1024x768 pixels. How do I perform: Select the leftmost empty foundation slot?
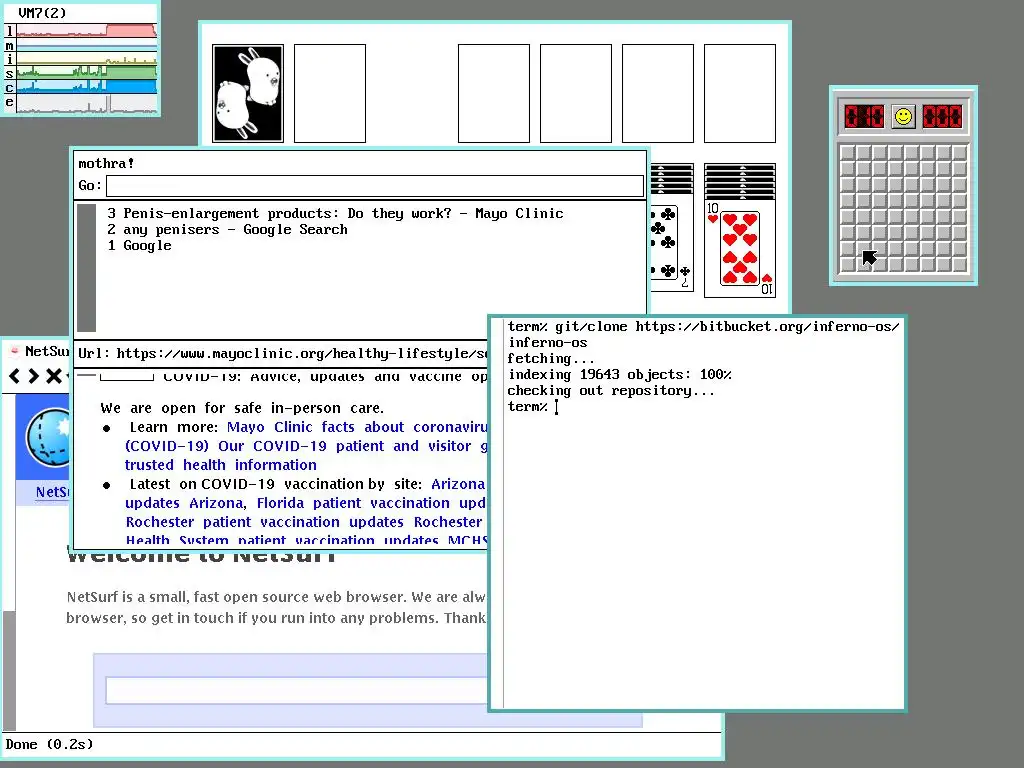[494, 93]
